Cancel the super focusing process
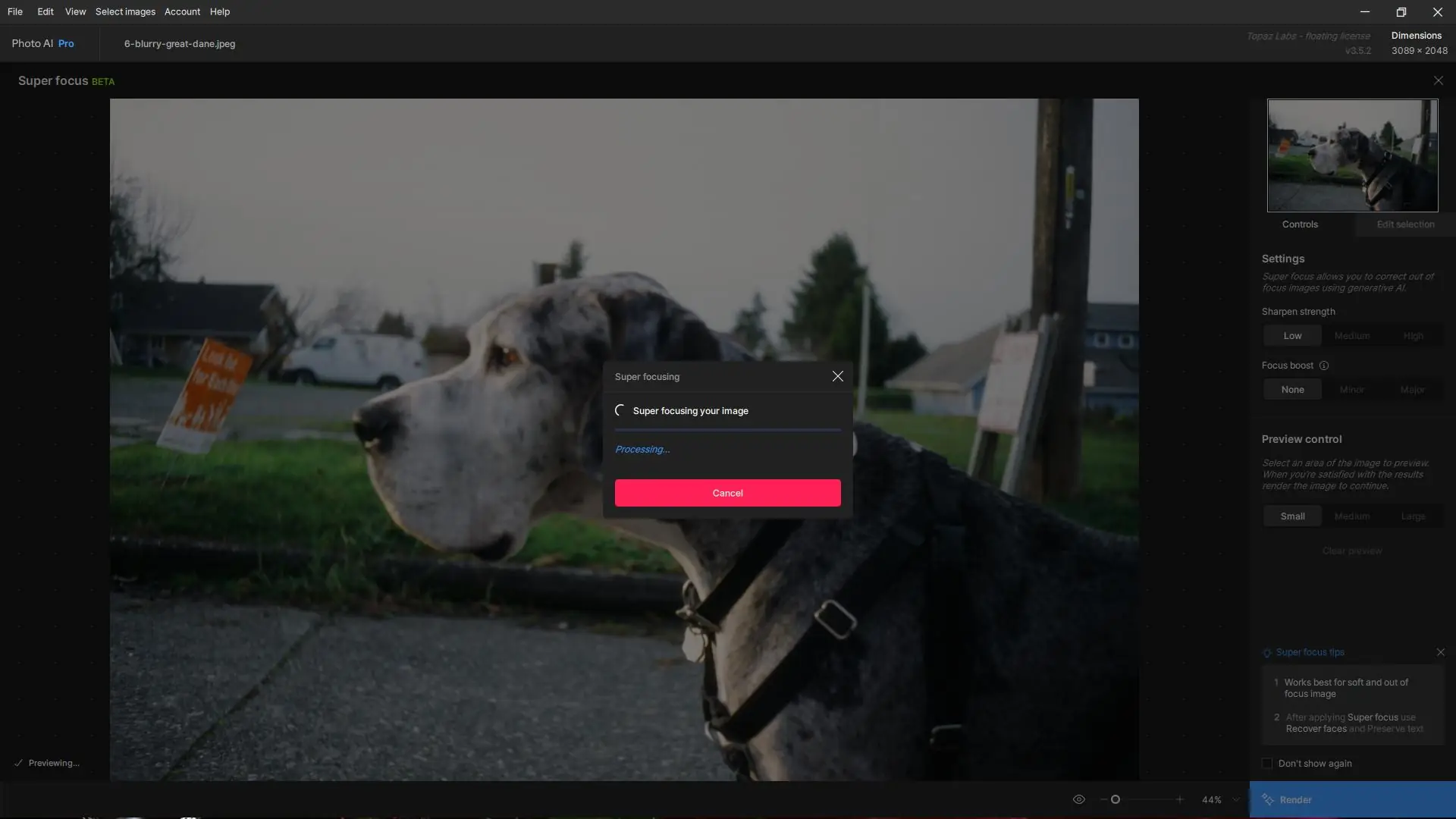This screenshot has height=819, width=1456. point(727,493)
